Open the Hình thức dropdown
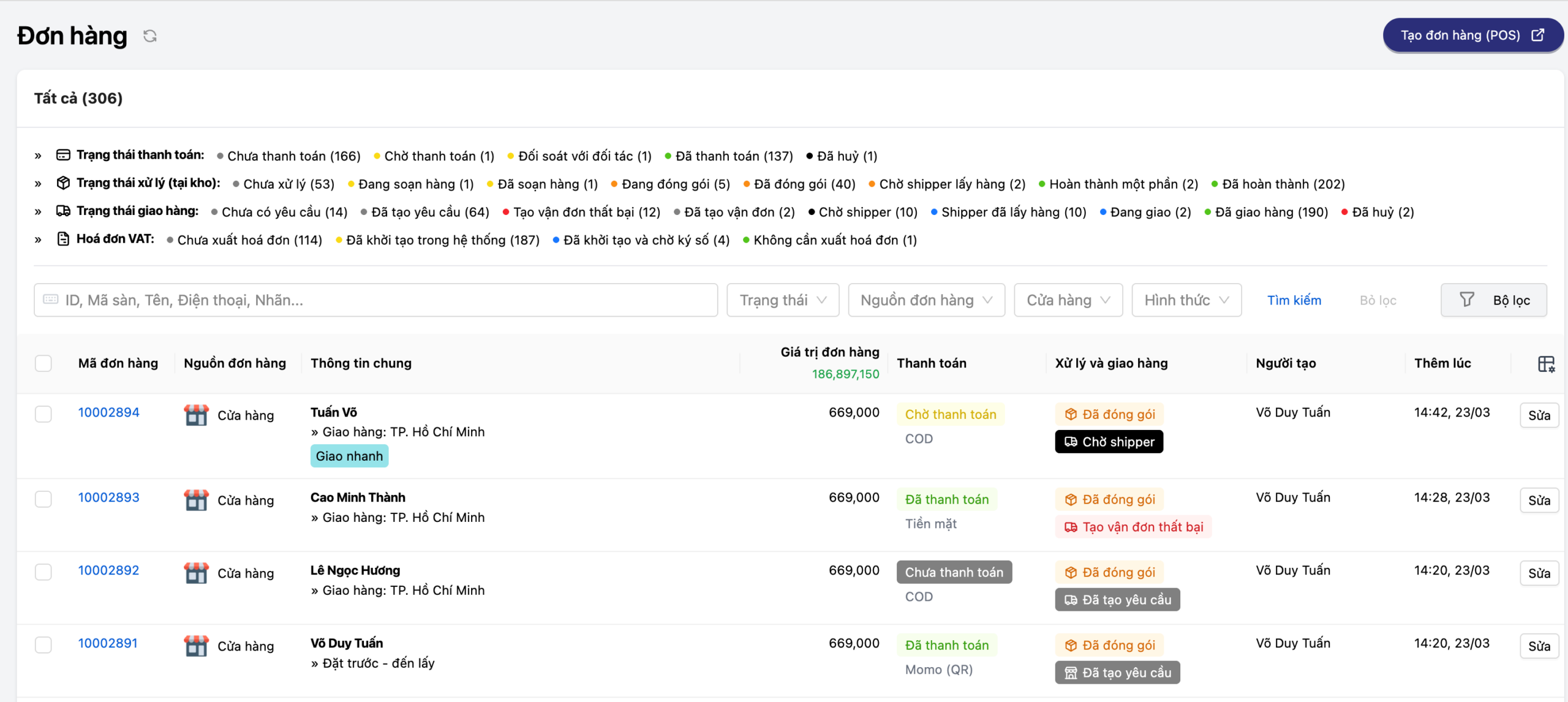The image size is (1568, 702). (1186, 300)
